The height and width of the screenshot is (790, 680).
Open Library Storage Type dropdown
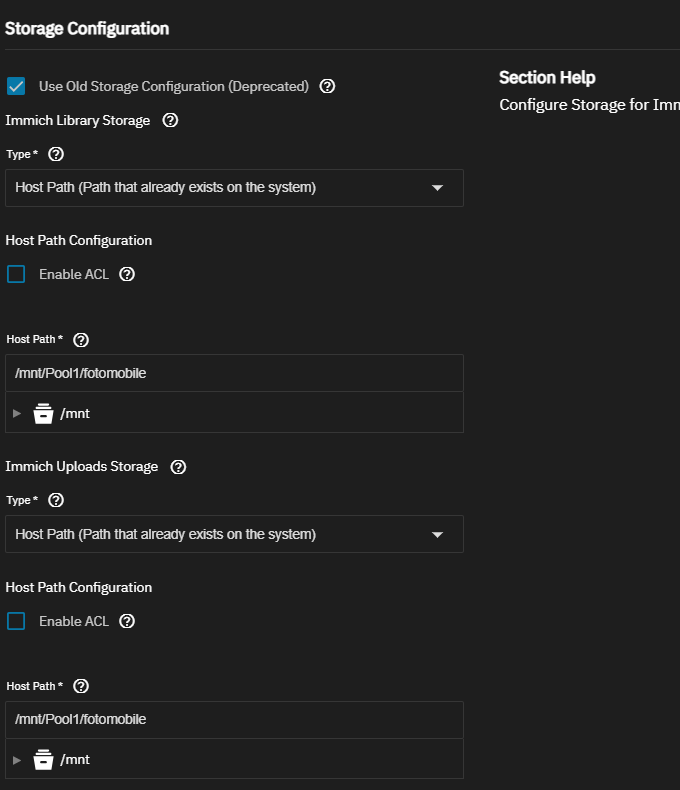click(234, 188)
